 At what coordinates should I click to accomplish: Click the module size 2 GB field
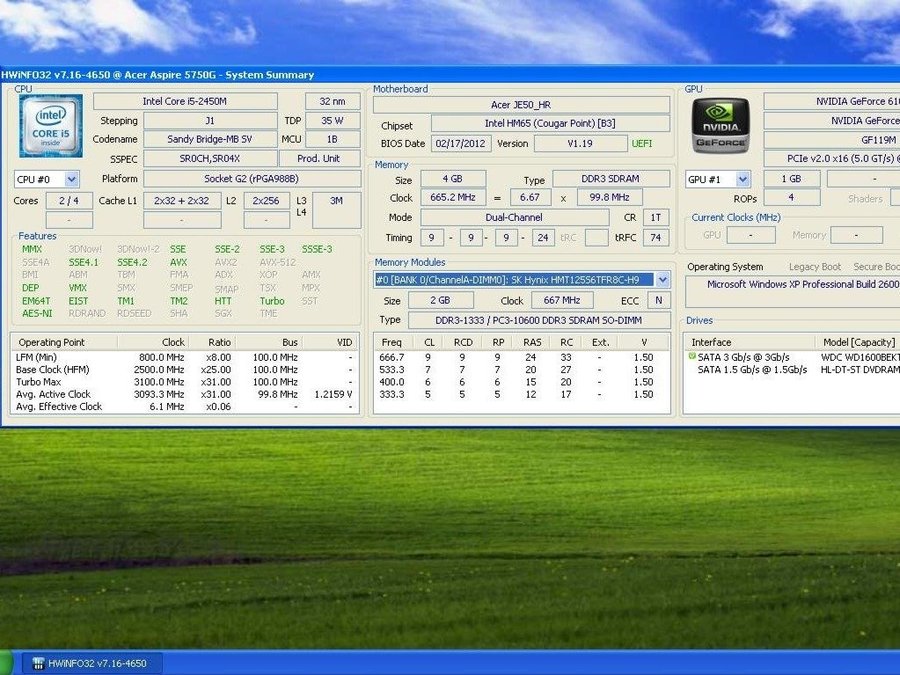pos(441,300)
